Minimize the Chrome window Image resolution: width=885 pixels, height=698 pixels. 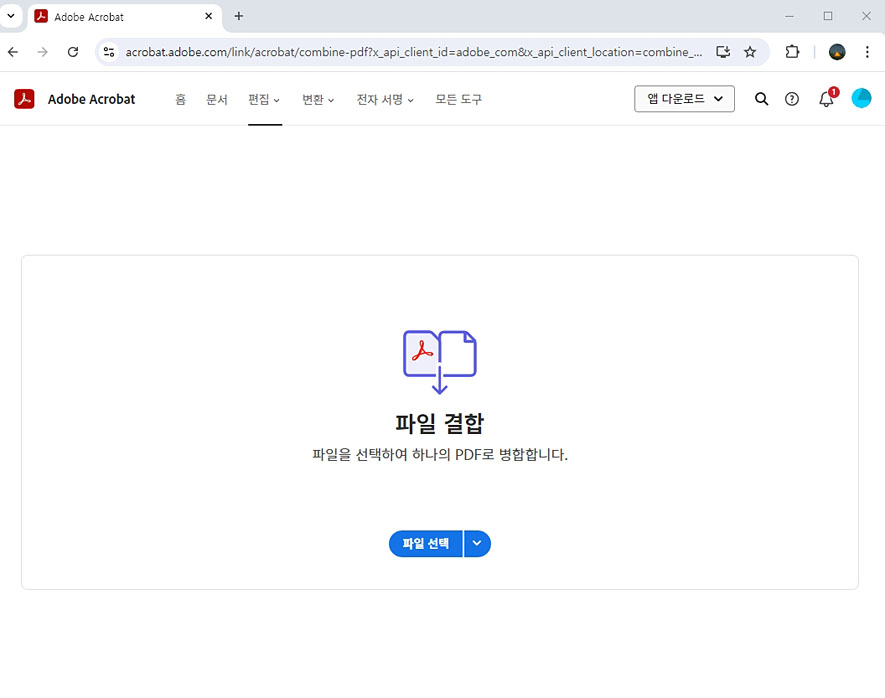click(789, 16)
